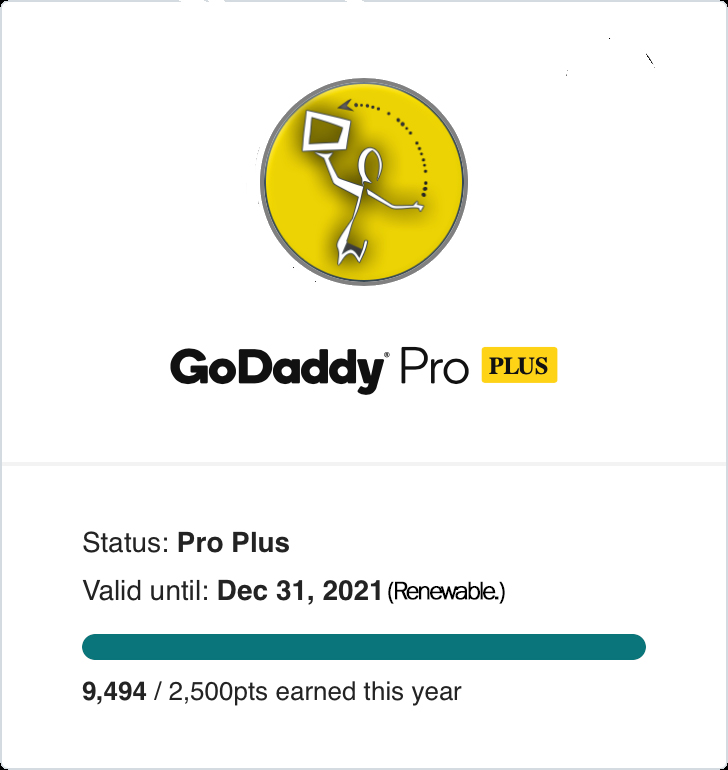728x770 pixels.
Task: Click the bold 'Pro Plus' status value
Action: tap(233, 543)
